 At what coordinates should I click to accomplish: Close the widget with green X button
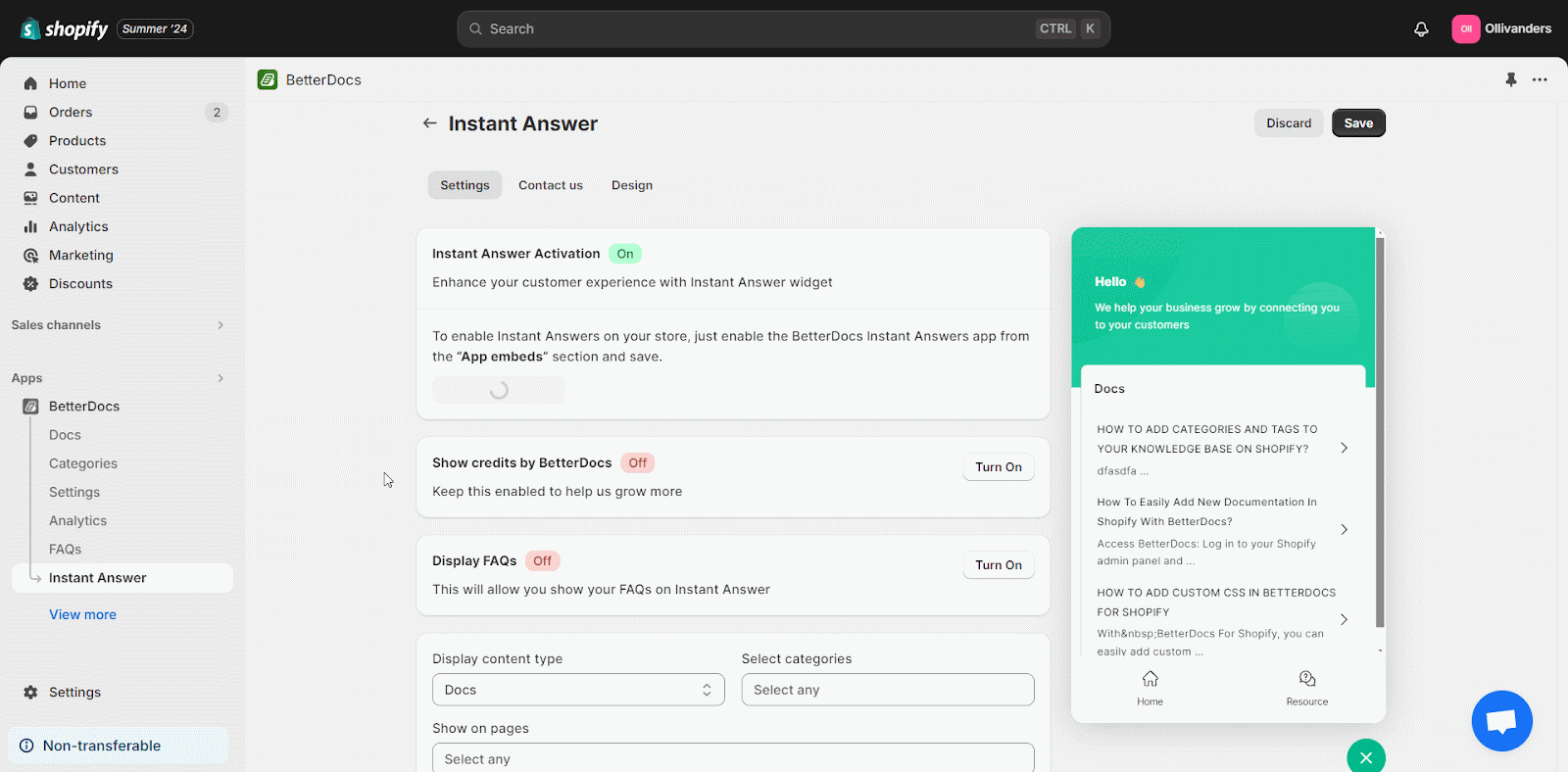coord(1366,757)
